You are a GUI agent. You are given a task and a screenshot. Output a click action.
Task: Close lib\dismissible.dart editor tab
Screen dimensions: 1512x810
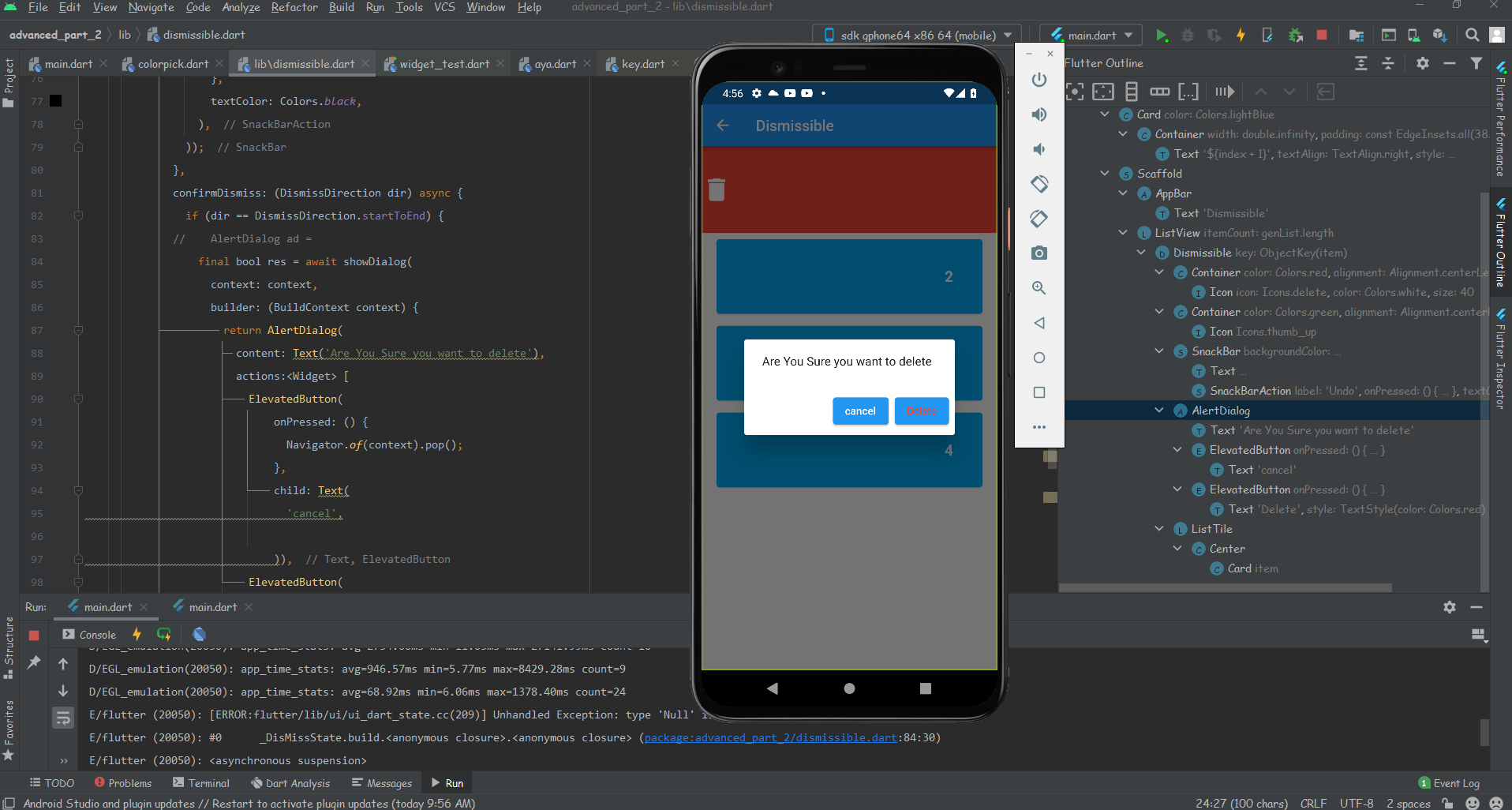(365, 64)
